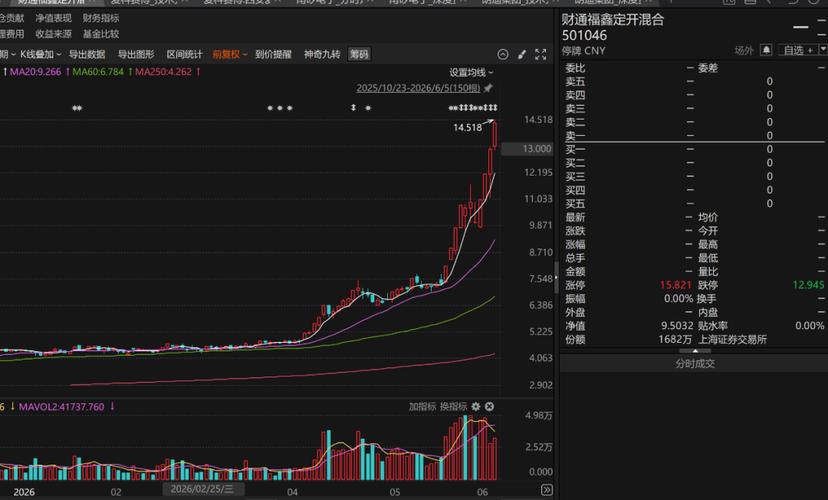Open the 设置均线 dropdown

471,72
